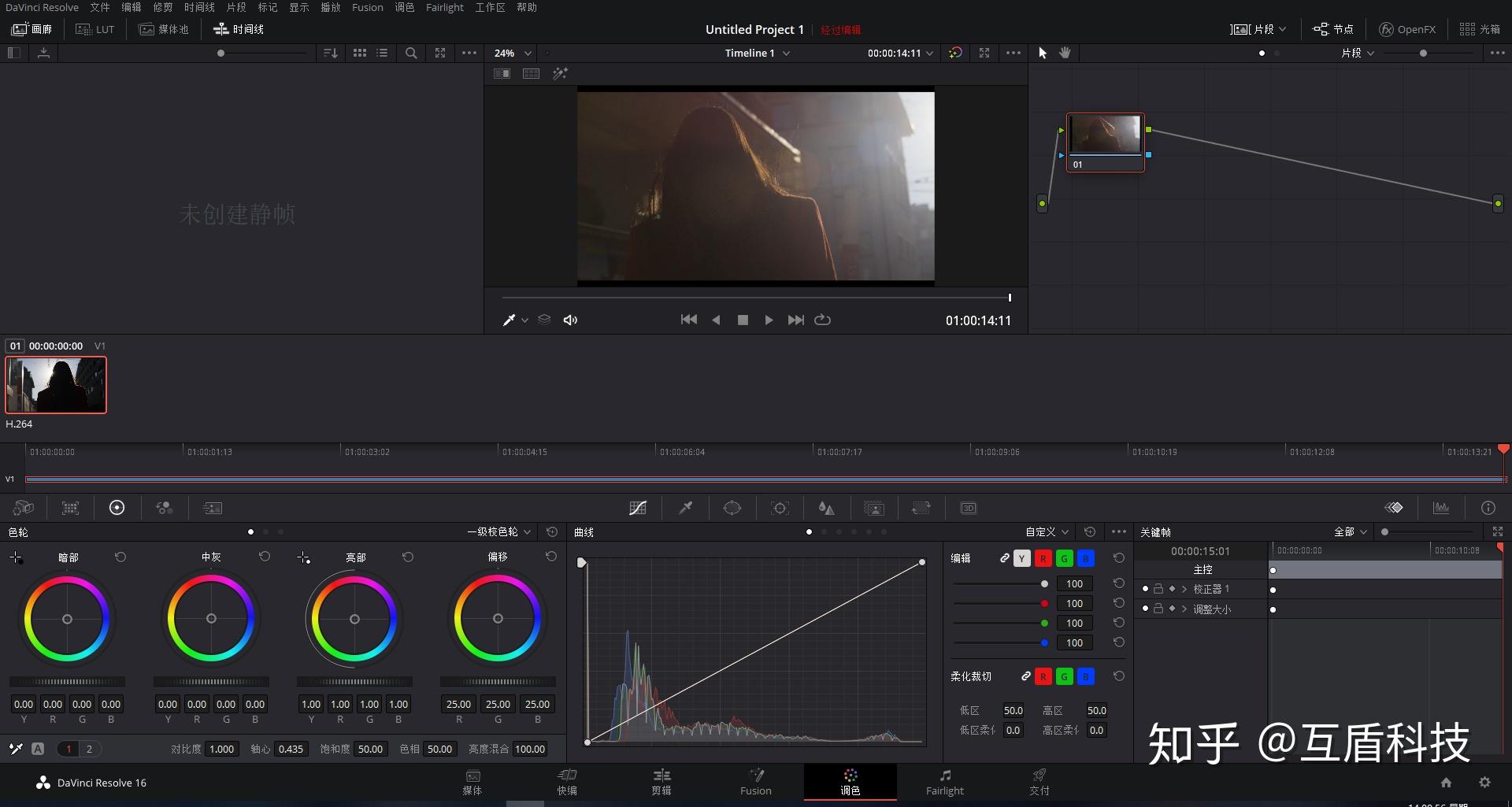The image size is (1512, 807).
Task: Switch to the 交付 deliver page
Action: click(x=1039, y=782)
